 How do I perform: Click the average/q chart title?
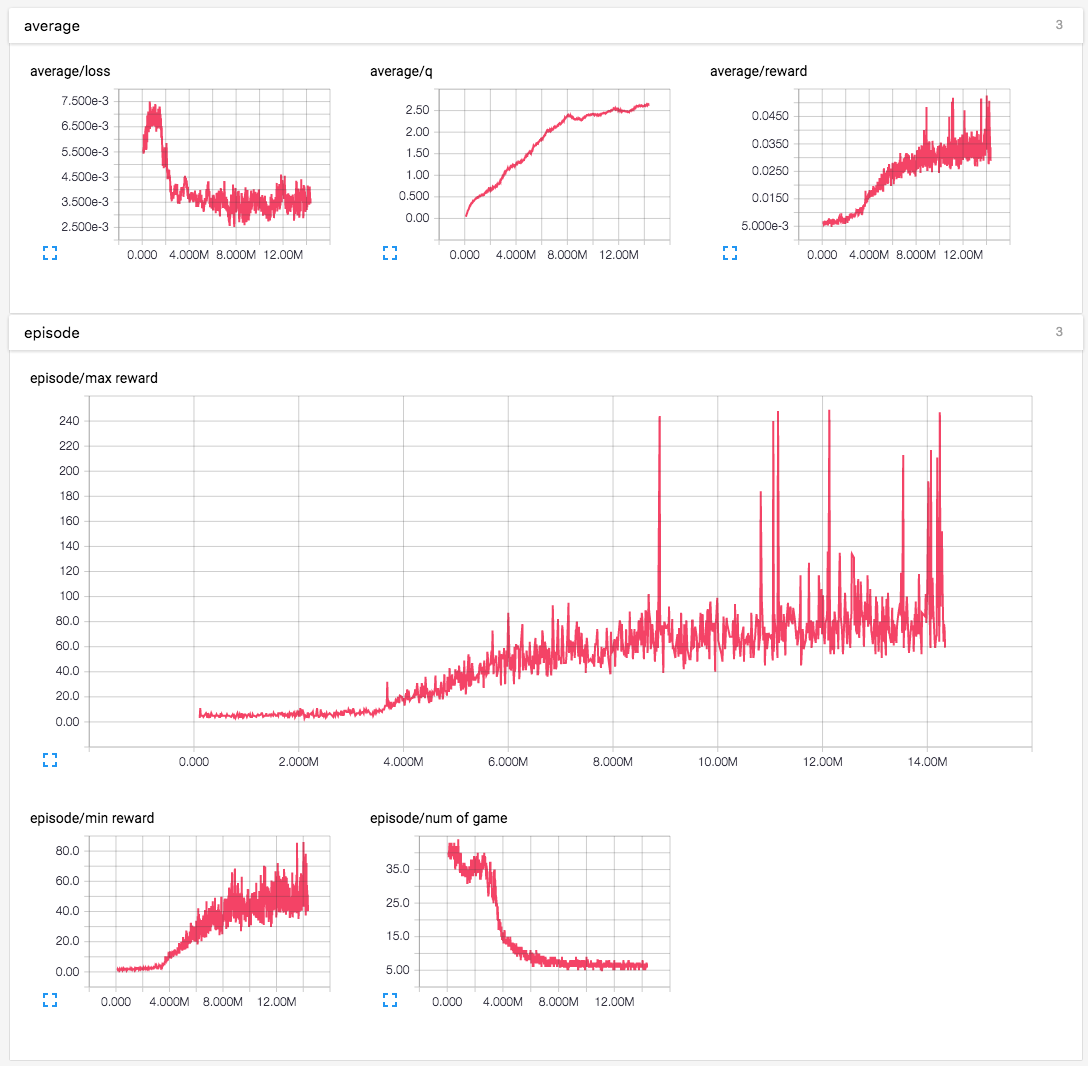(x=401, y=71)
